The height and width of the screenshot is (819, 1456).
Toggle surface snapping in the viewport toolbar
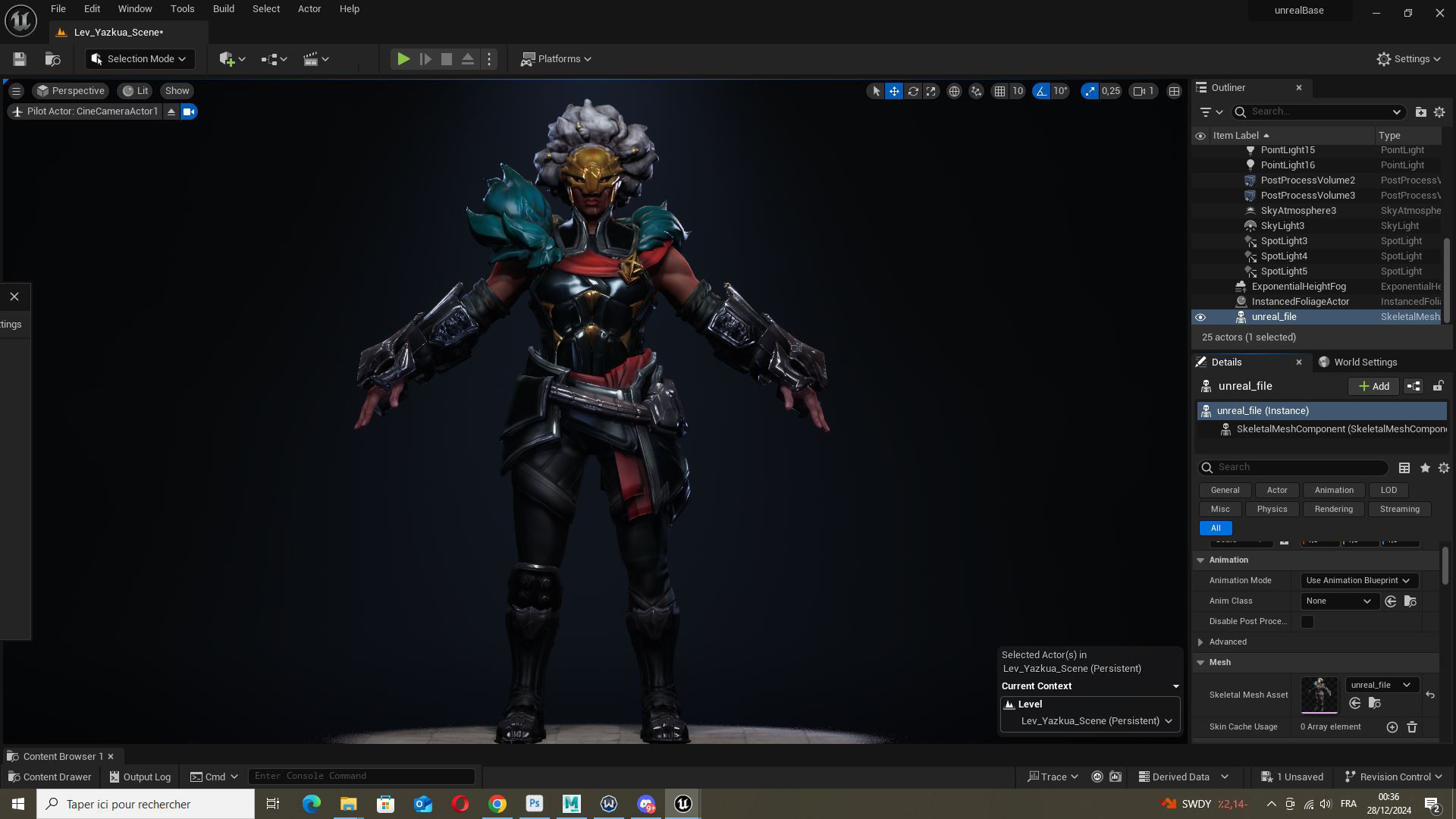pos(976,91)
